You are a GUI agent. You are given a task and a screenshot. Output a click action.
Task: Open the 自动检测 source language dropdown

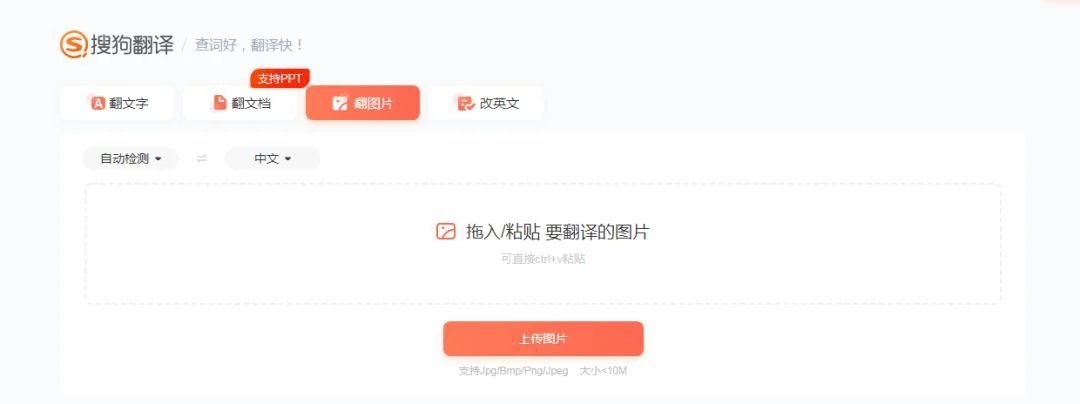131,158
